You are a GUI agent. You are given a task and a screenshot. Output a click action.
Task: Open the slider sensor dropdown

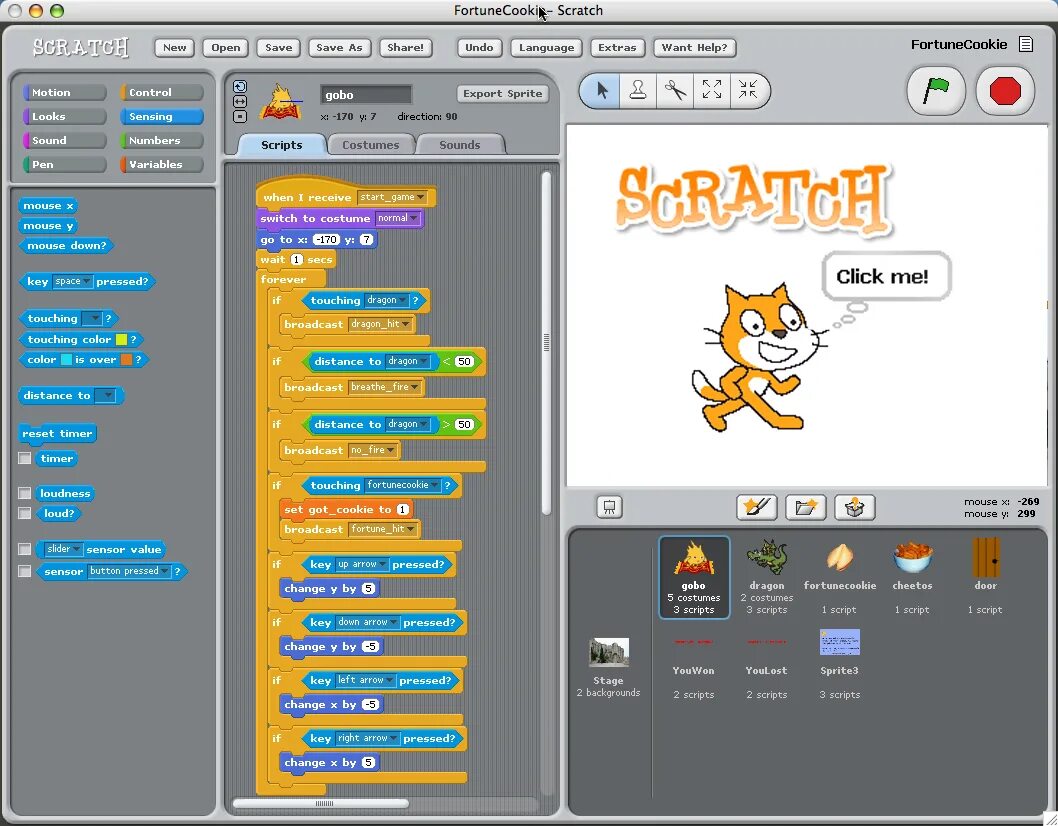64,549
